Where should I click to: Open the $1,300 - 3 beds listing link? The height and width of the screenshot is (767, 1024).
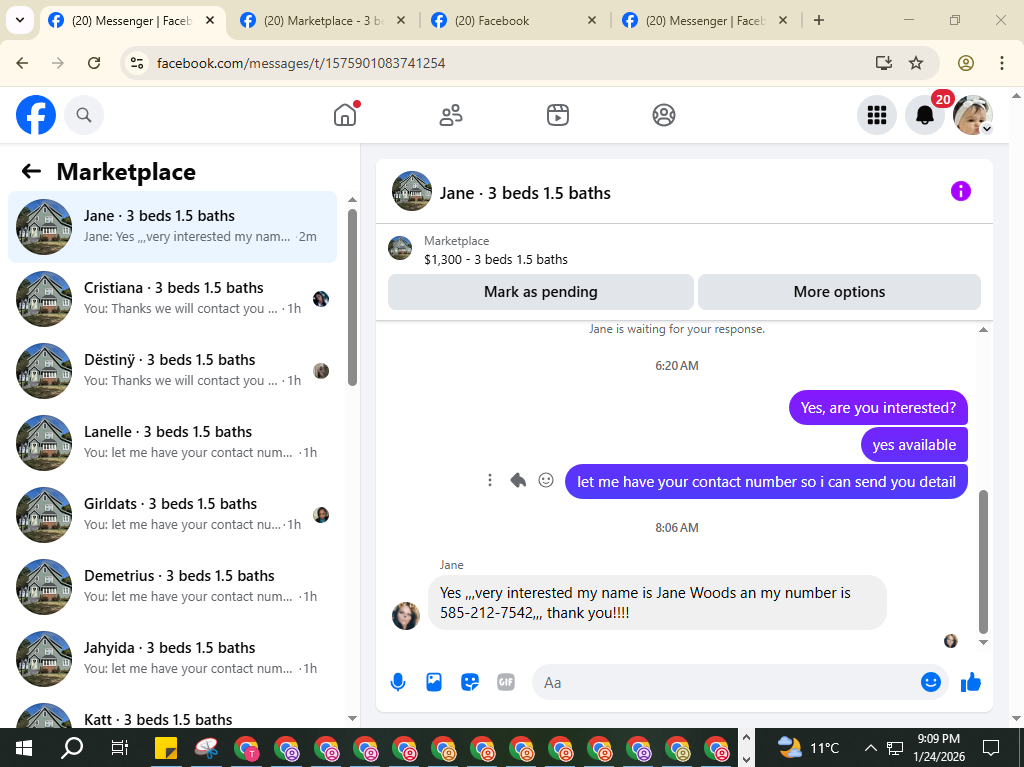coord(496,259)
